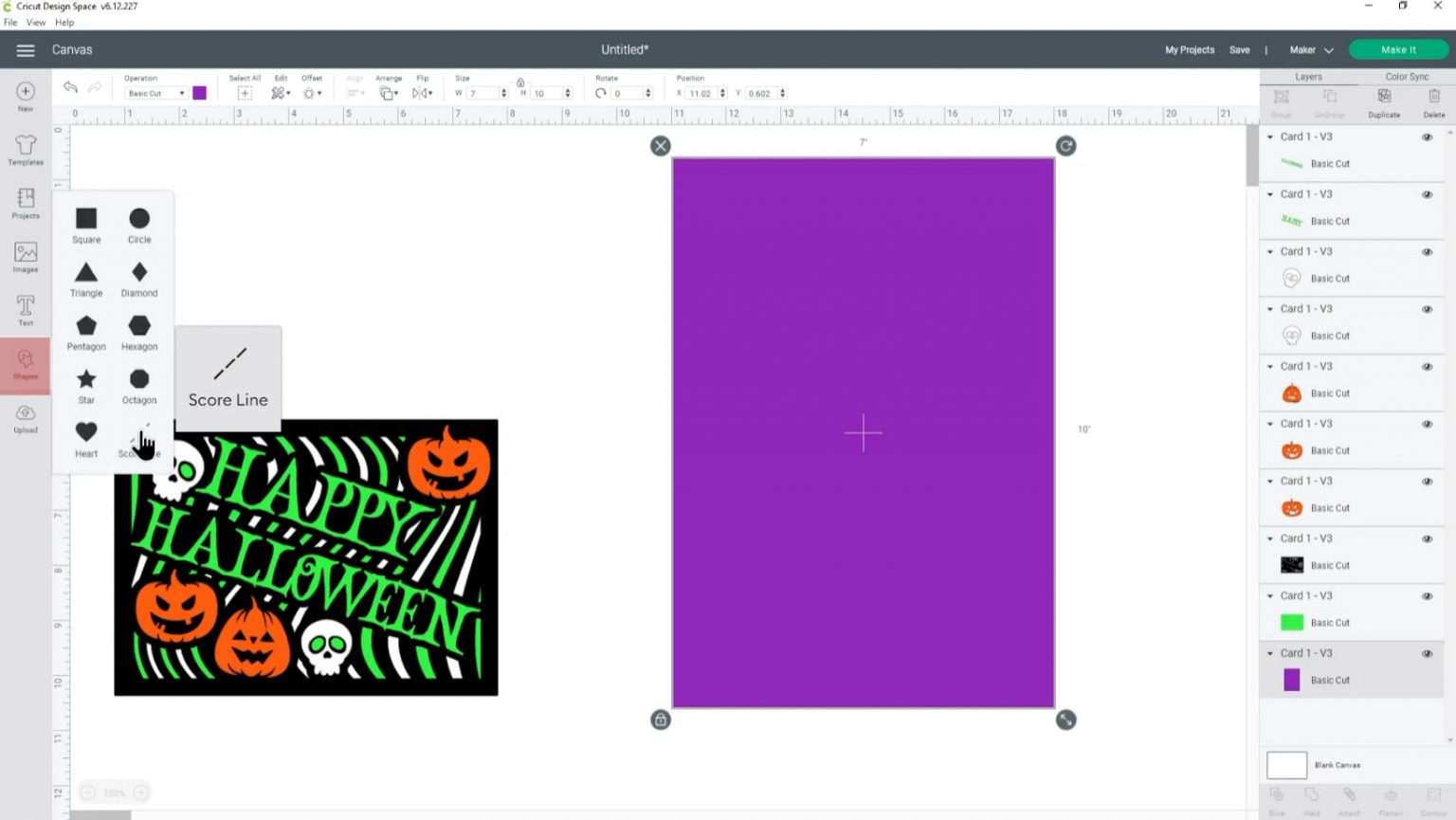
Task: Open the File menu
Action: [10, 23]
